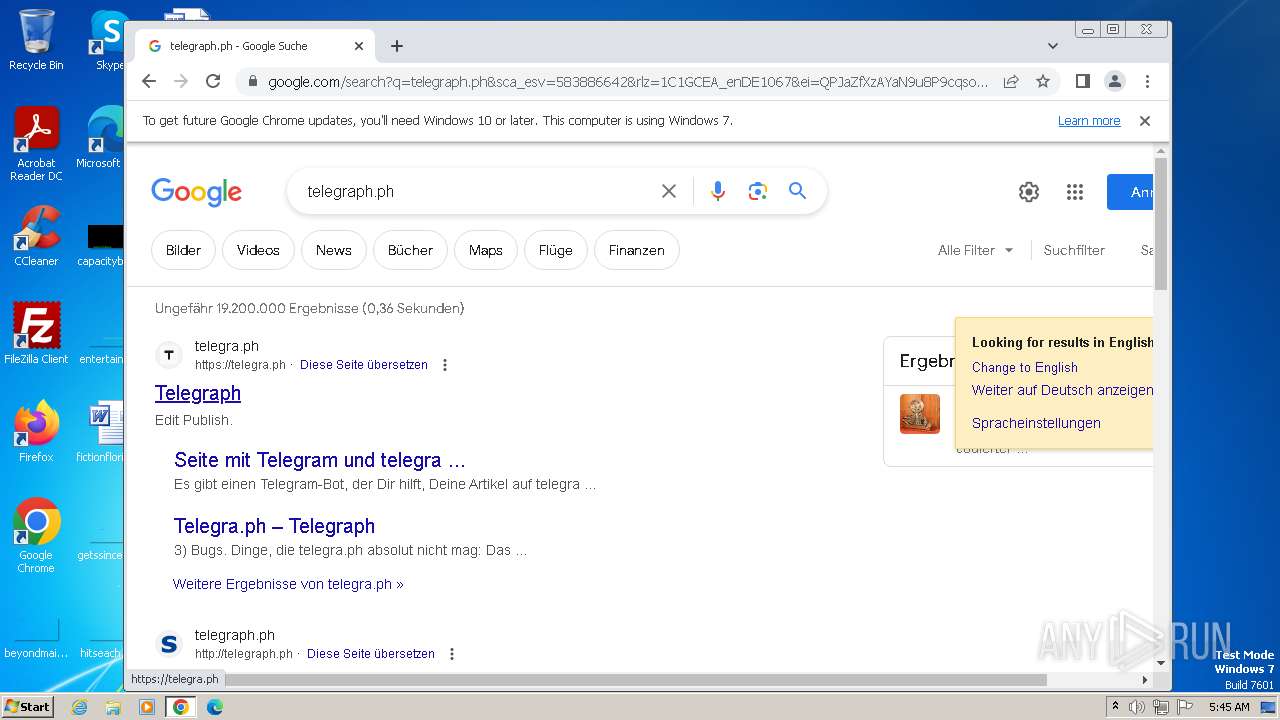Bookmark this page with the star icon

(1043, 81)
